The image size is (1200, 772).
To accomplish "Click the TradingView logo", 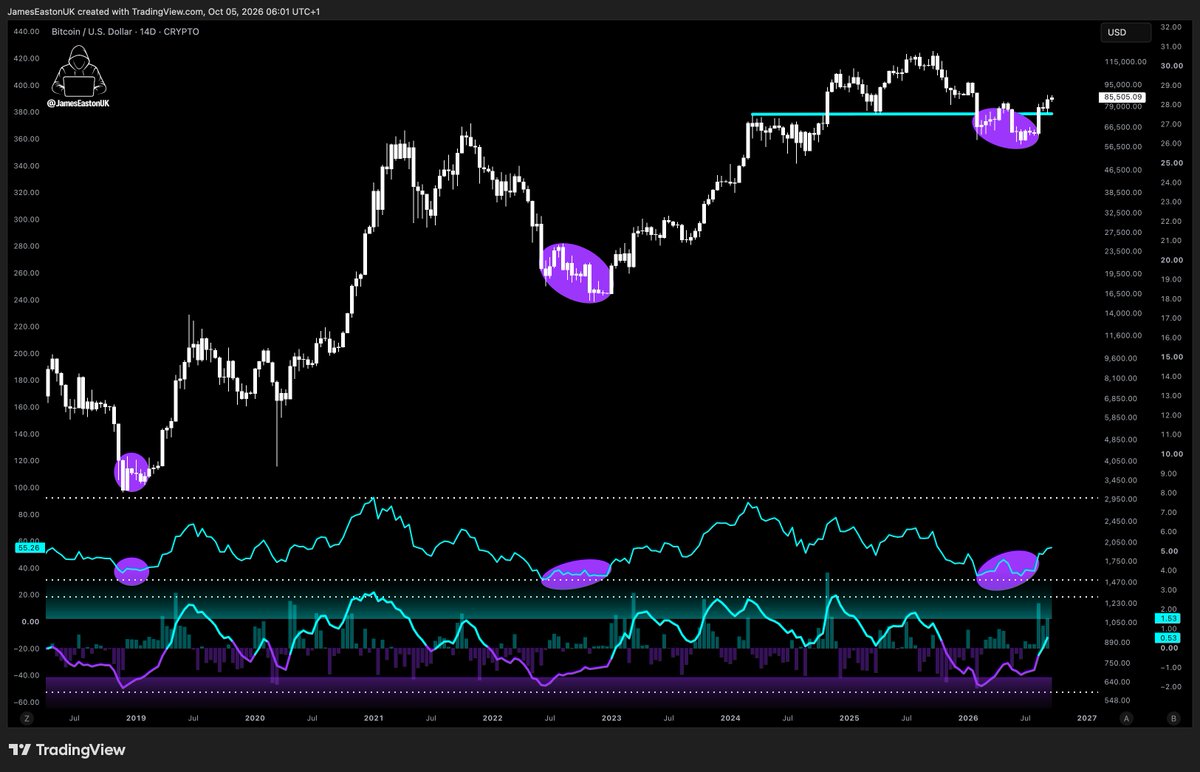I will [66, 750].
